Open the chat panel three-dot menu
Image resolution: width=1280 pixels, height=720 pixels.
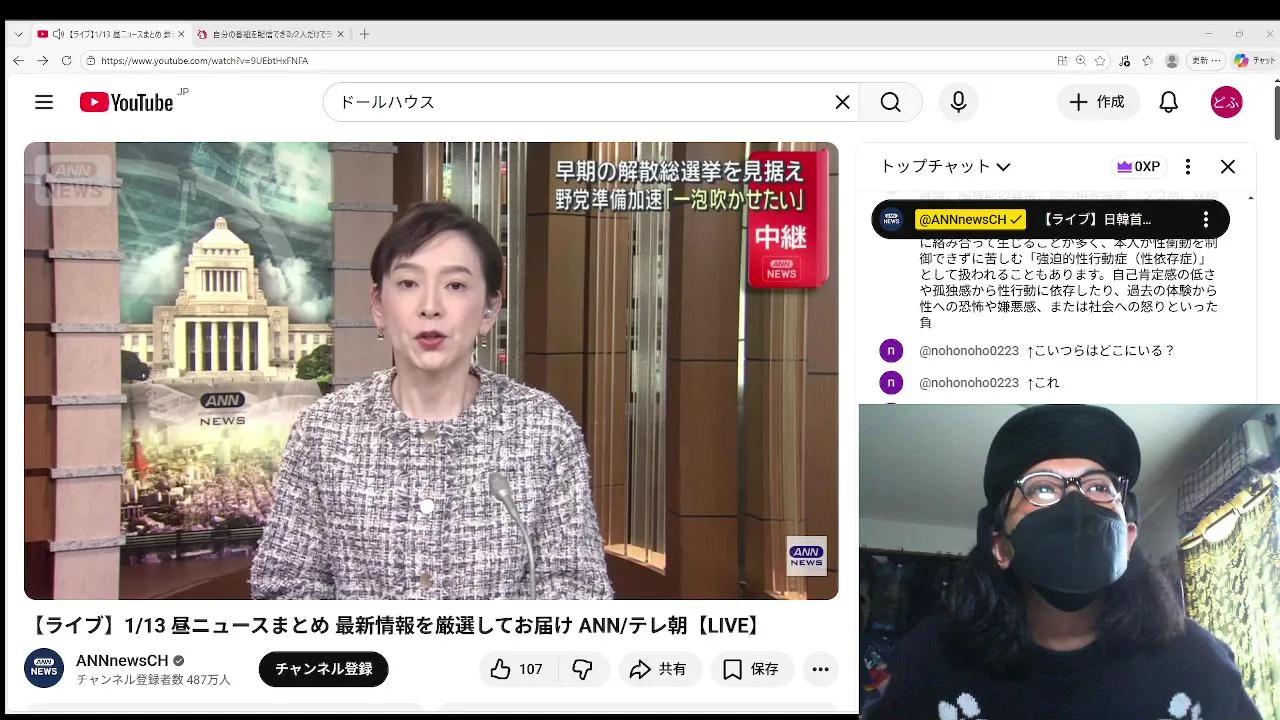click(x=1188, y=167)
